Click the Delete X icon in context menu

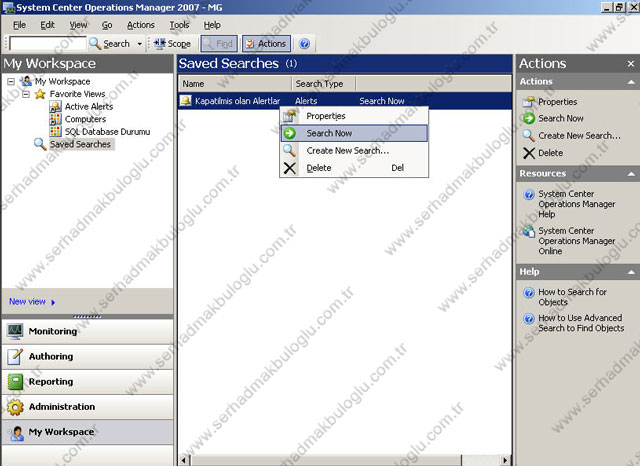289,168
